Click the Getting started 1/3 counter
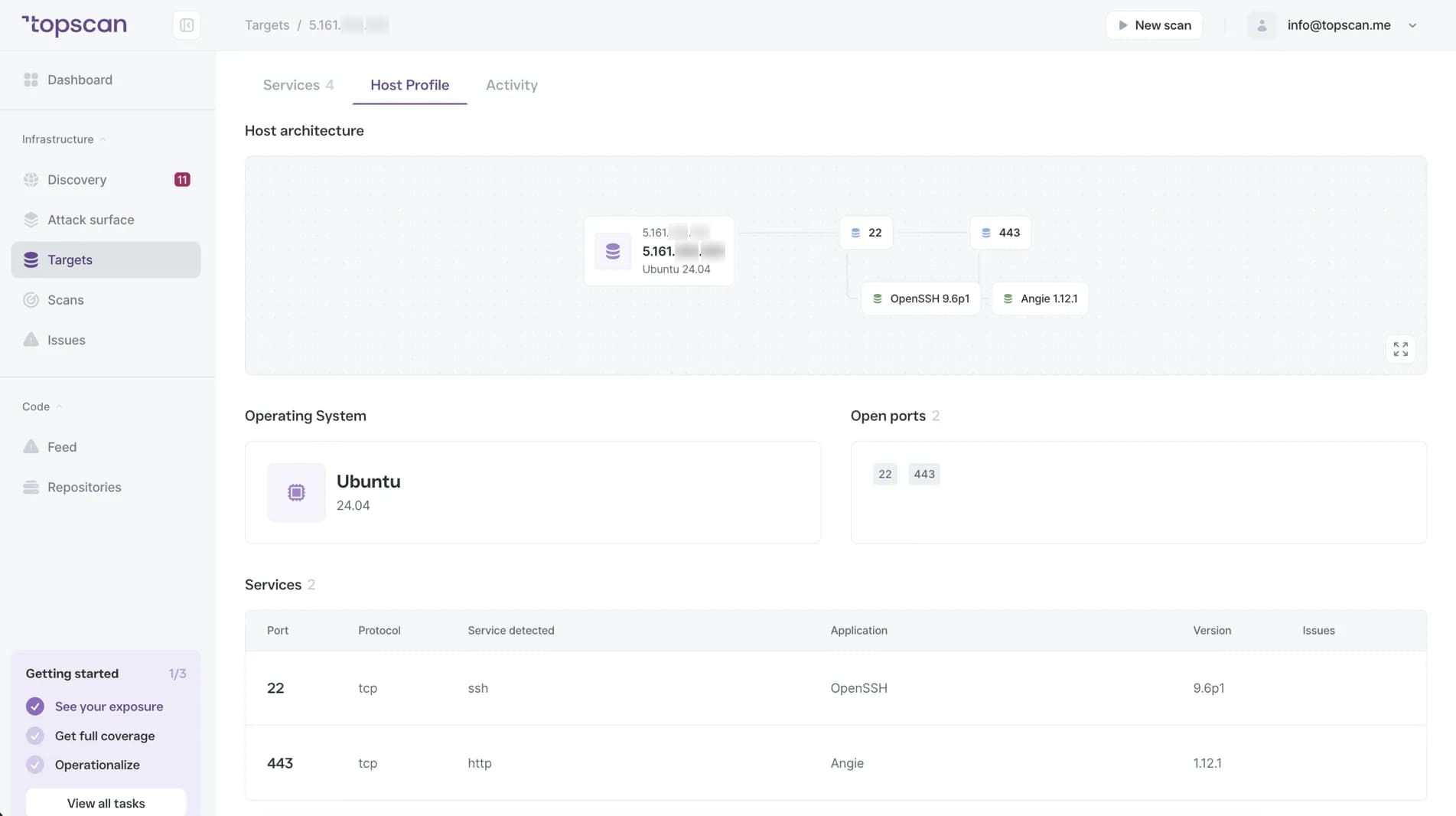The height and width of the screenshot is (816, 1456). pyautogui.click(x=178, y=674)
